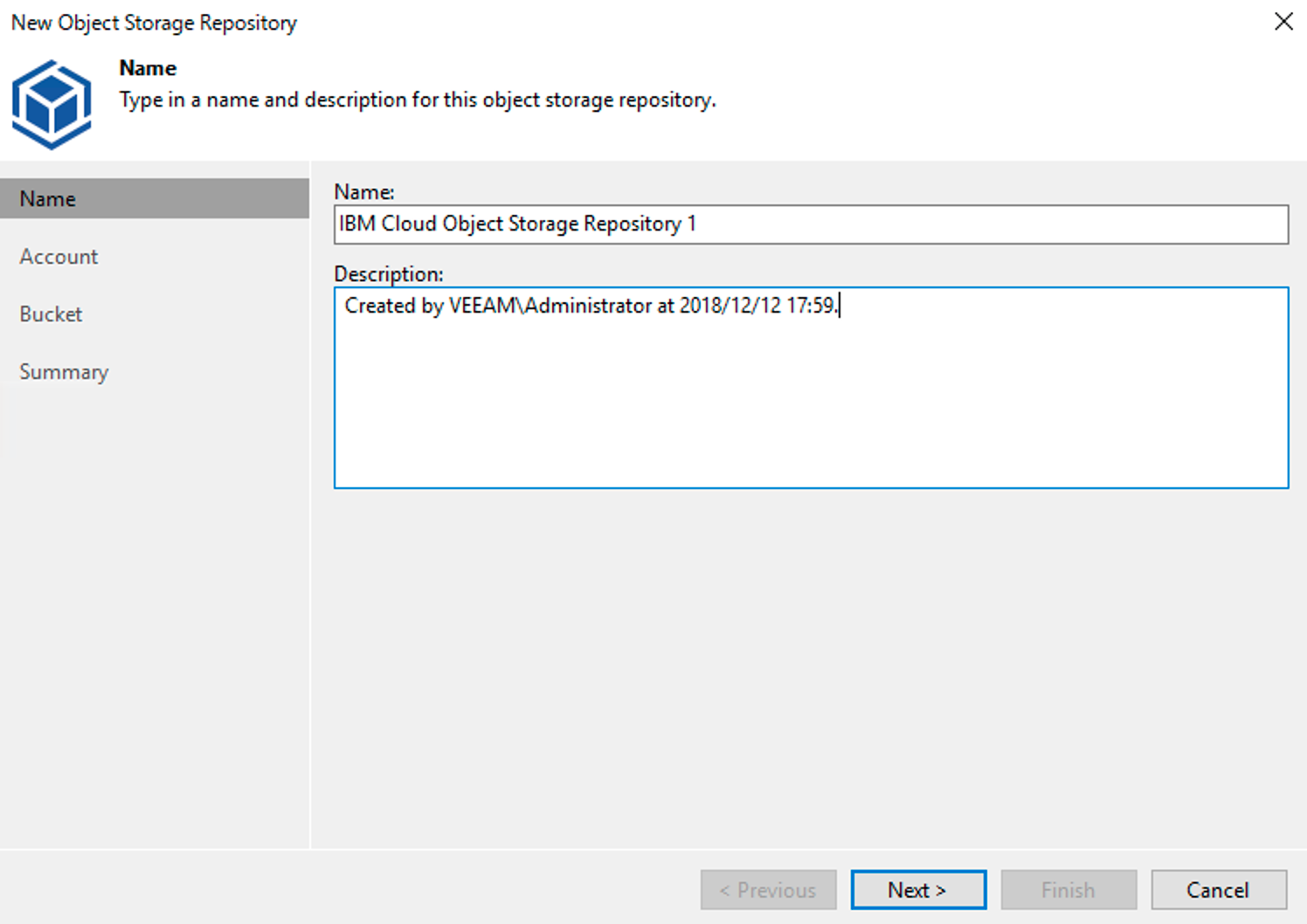The width and height of the screenshot is (1307, 924).
Task: Cancel the New Object Storage Repository wizard
Action: tap(1220, 889)
